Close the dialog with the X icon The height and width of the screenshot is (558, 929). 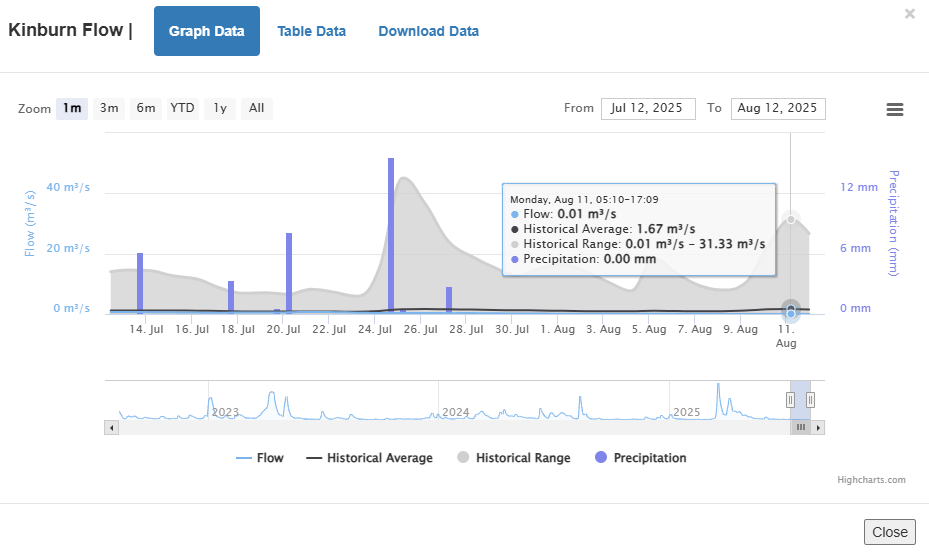[x=909, y=14]
